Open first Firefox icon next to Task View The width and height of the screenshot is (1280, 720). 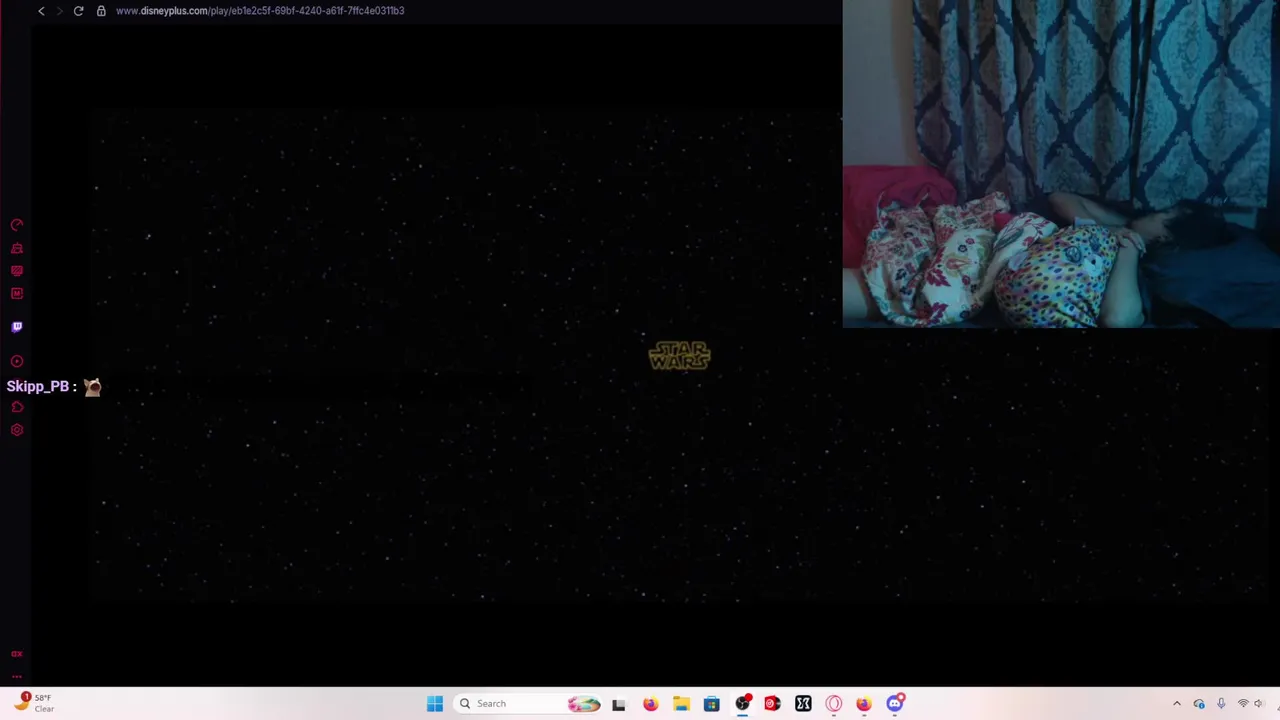tap(650, 704)
